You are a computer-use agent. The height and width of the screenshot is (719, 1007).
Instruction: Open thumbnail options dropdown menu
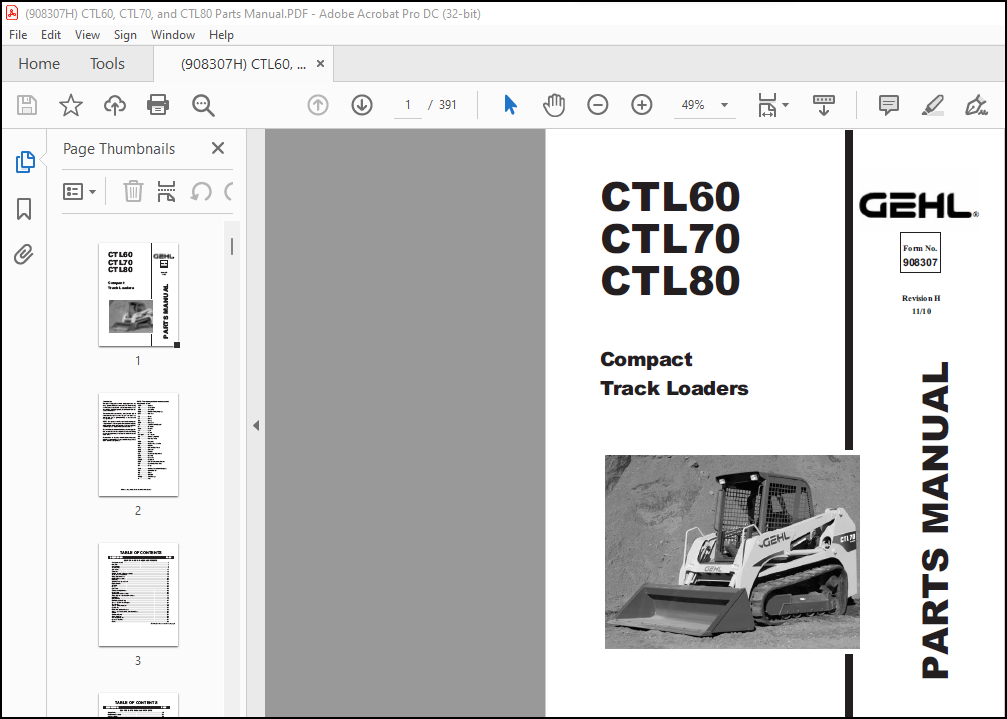[x=80, y=191]
